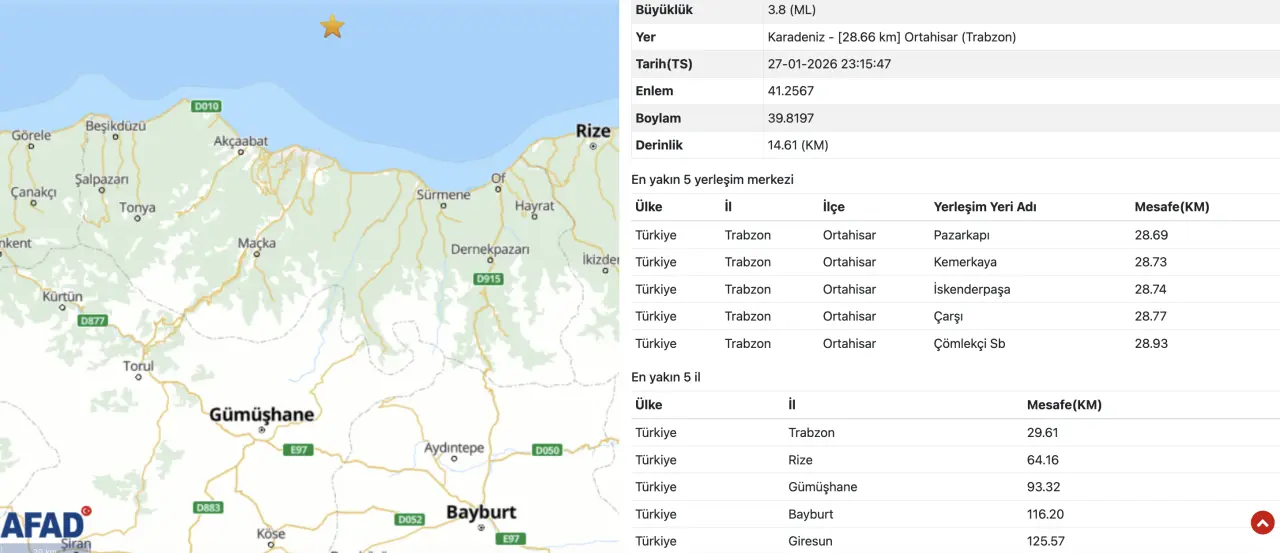Click the Rize city label on map
The height and width of the screenshot is (553, 1280).
click(593, 131)
